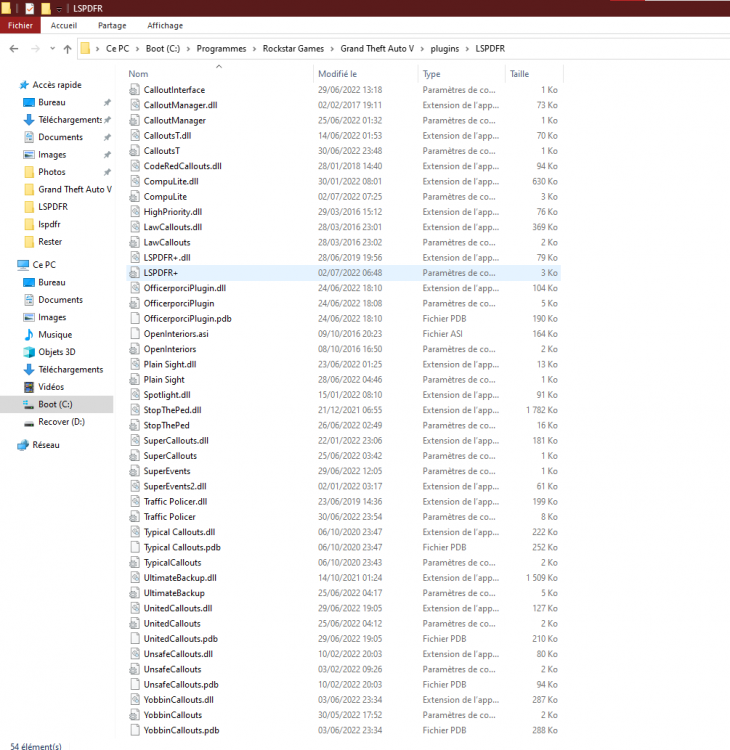
Task: Select CalloutManager.dll file icon
Action: tap(135, 105)
